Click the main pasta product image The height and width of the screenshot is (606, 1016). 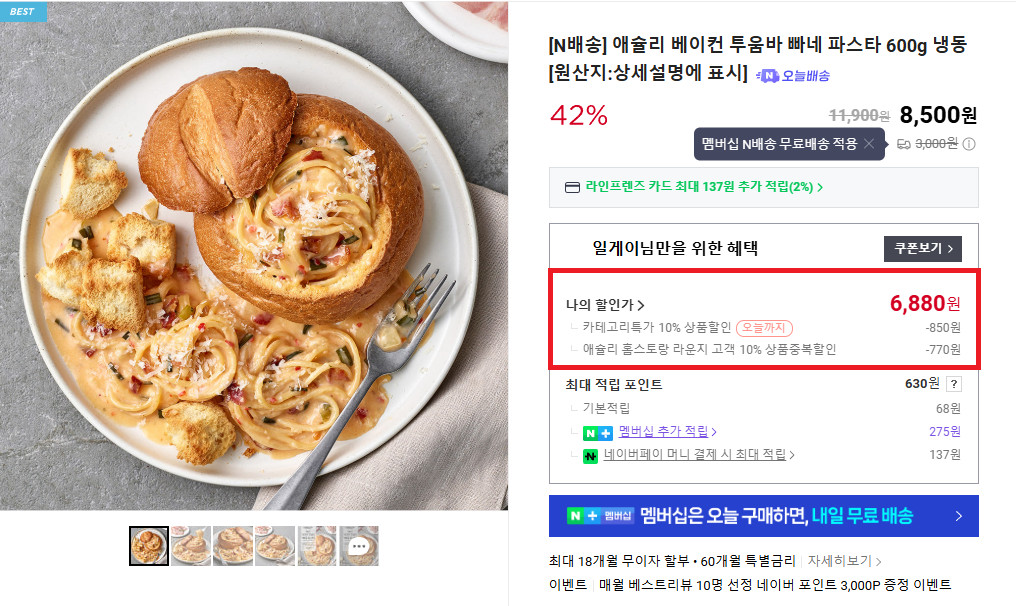254,256
